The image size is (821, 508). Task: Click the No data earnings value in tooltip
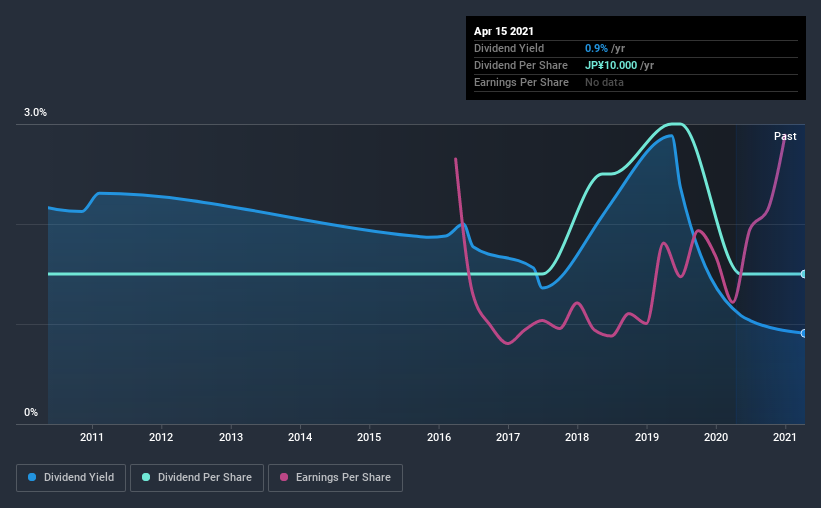604,82
